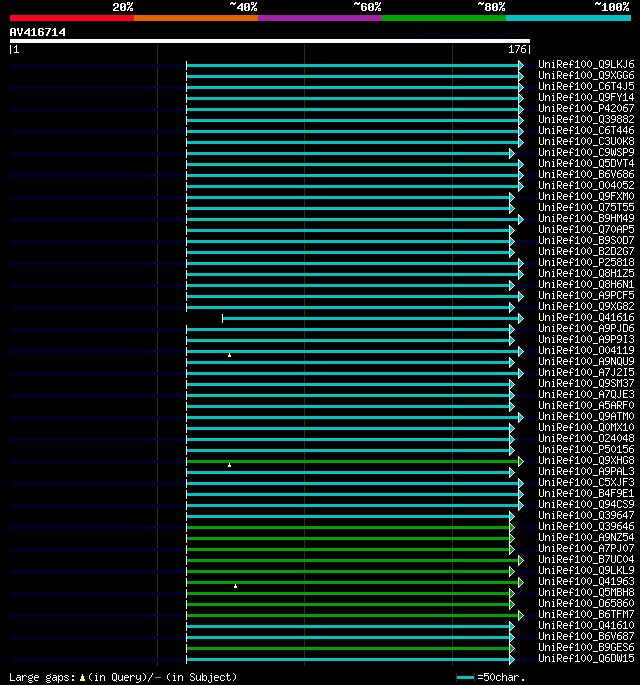This screenshot has width=640, height=685.
Task: Select the UniRef100_Q9XGG6 hit label
Action: tap(586, 76)
